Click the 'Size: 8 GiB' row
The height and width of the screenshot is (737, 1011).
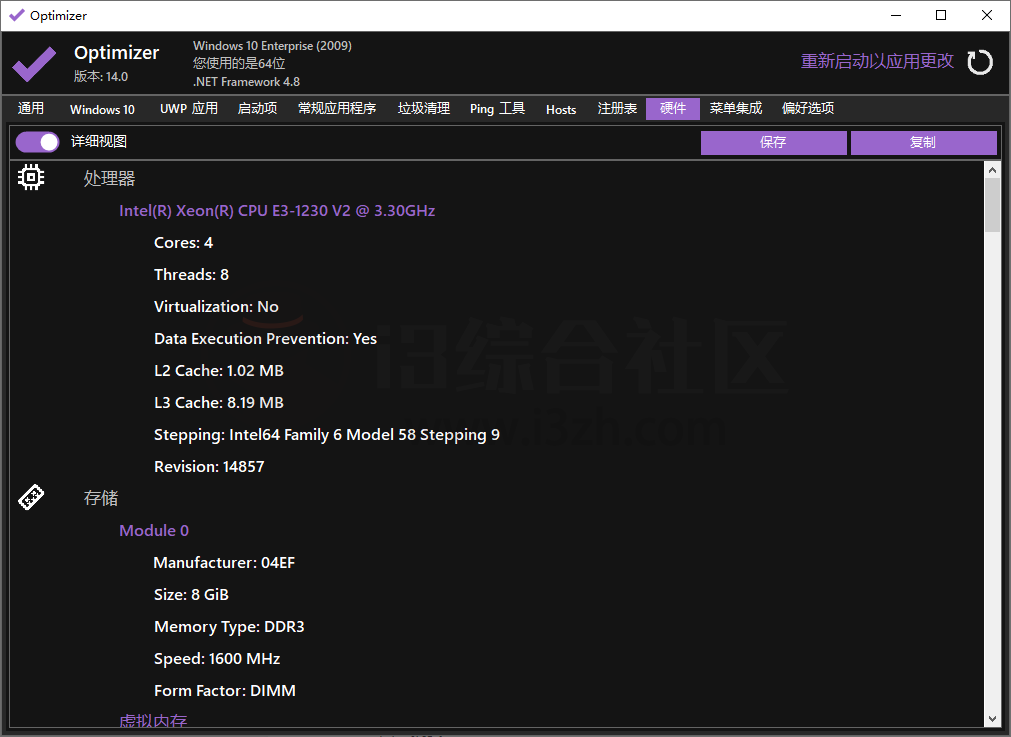coord(191,595)
